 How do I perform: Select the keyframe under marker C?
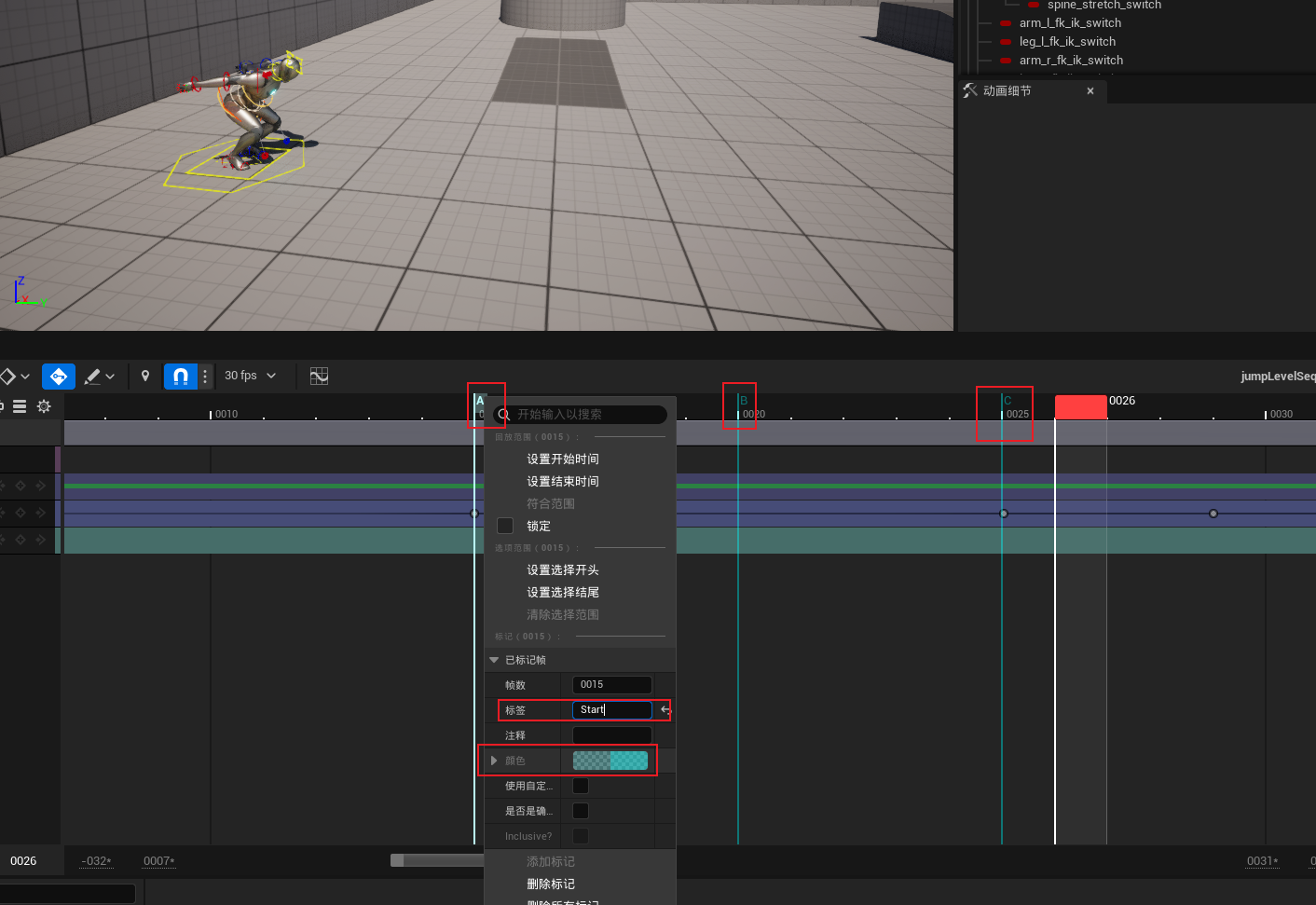click(x=1004, y=514)
